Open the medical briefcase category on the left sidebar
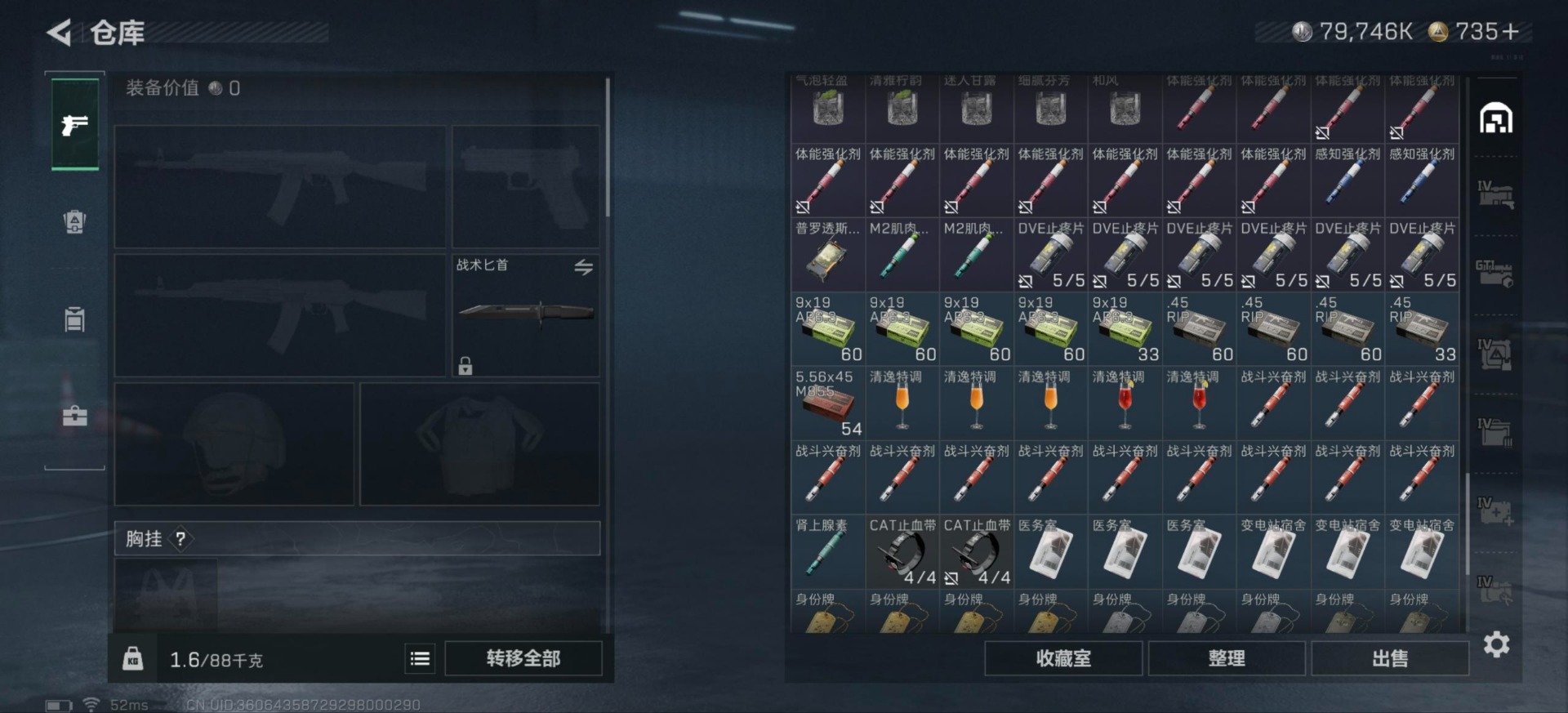1568x713 pixels. (x=74, y=416)
